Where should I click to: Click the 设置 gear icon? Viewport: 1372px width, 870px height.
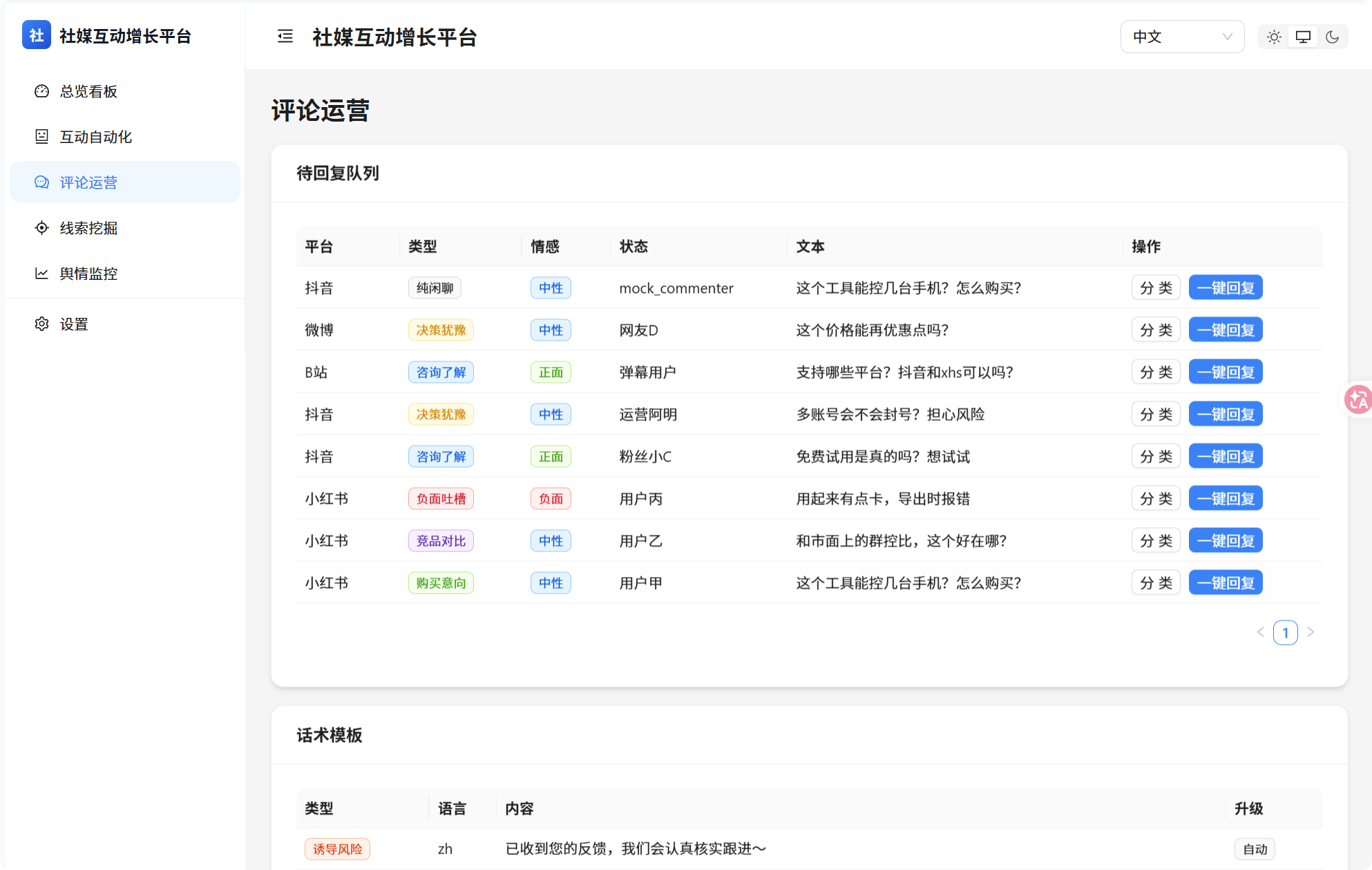click(41, 324)
